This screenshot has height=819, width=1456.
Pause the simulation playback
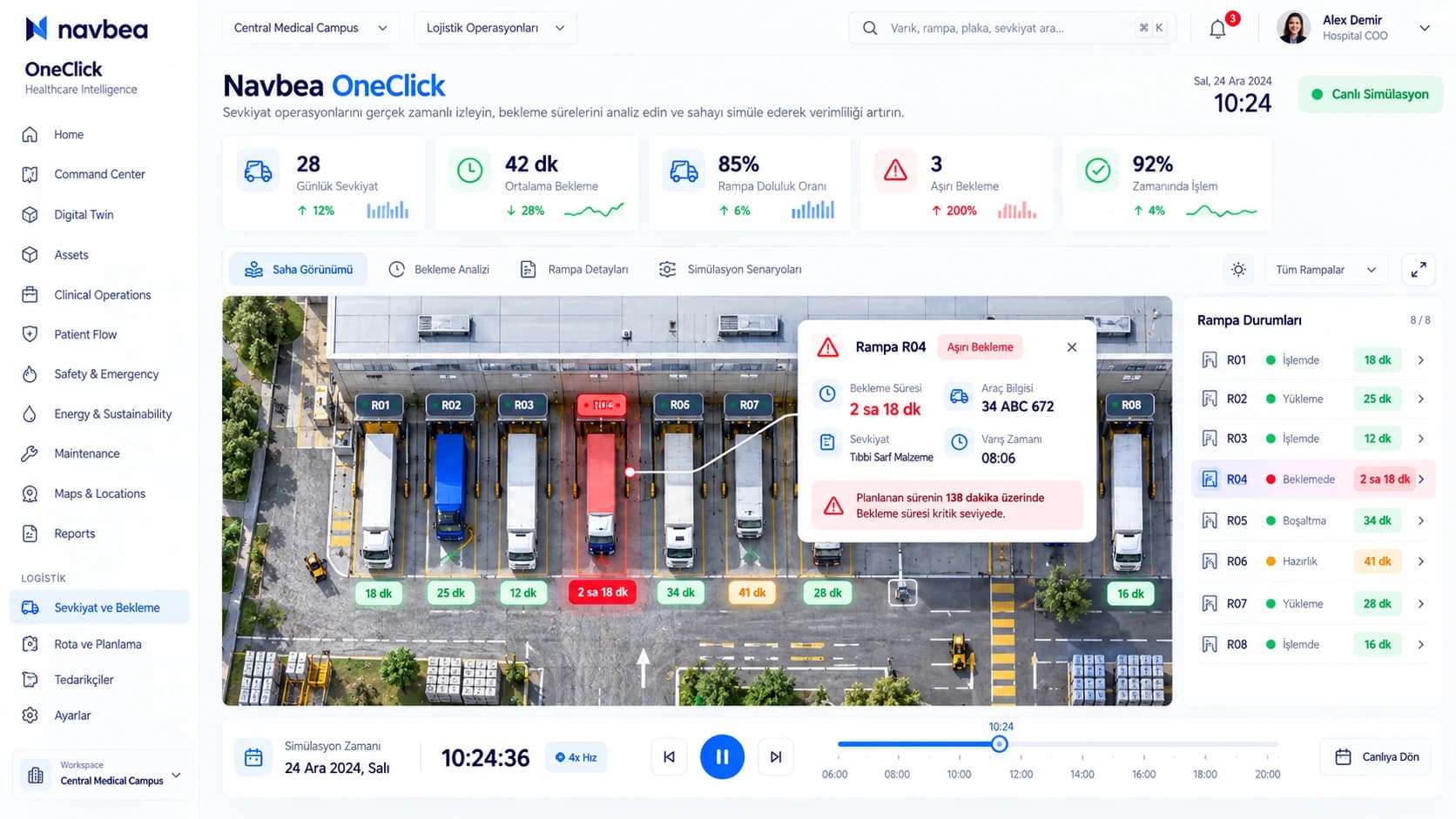point(722,757)
